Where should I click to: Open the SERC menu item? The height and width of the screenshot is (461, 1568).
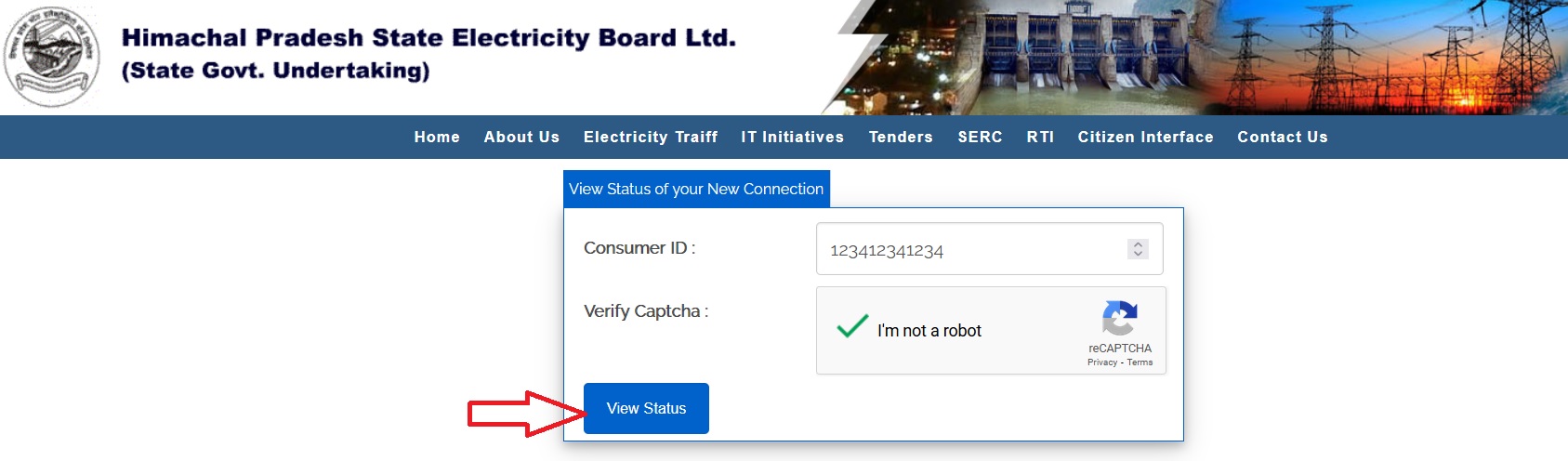(x=980, y=137)
